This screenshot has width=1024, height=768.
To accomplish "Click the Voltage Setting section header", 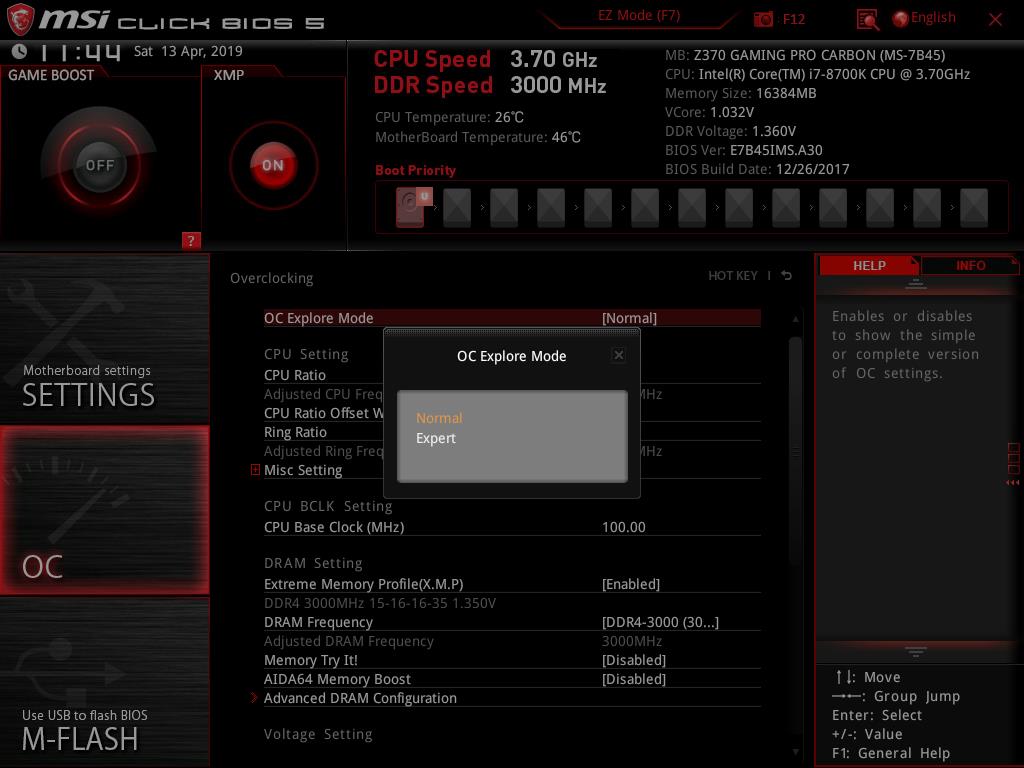I will (x=318, y=734).
